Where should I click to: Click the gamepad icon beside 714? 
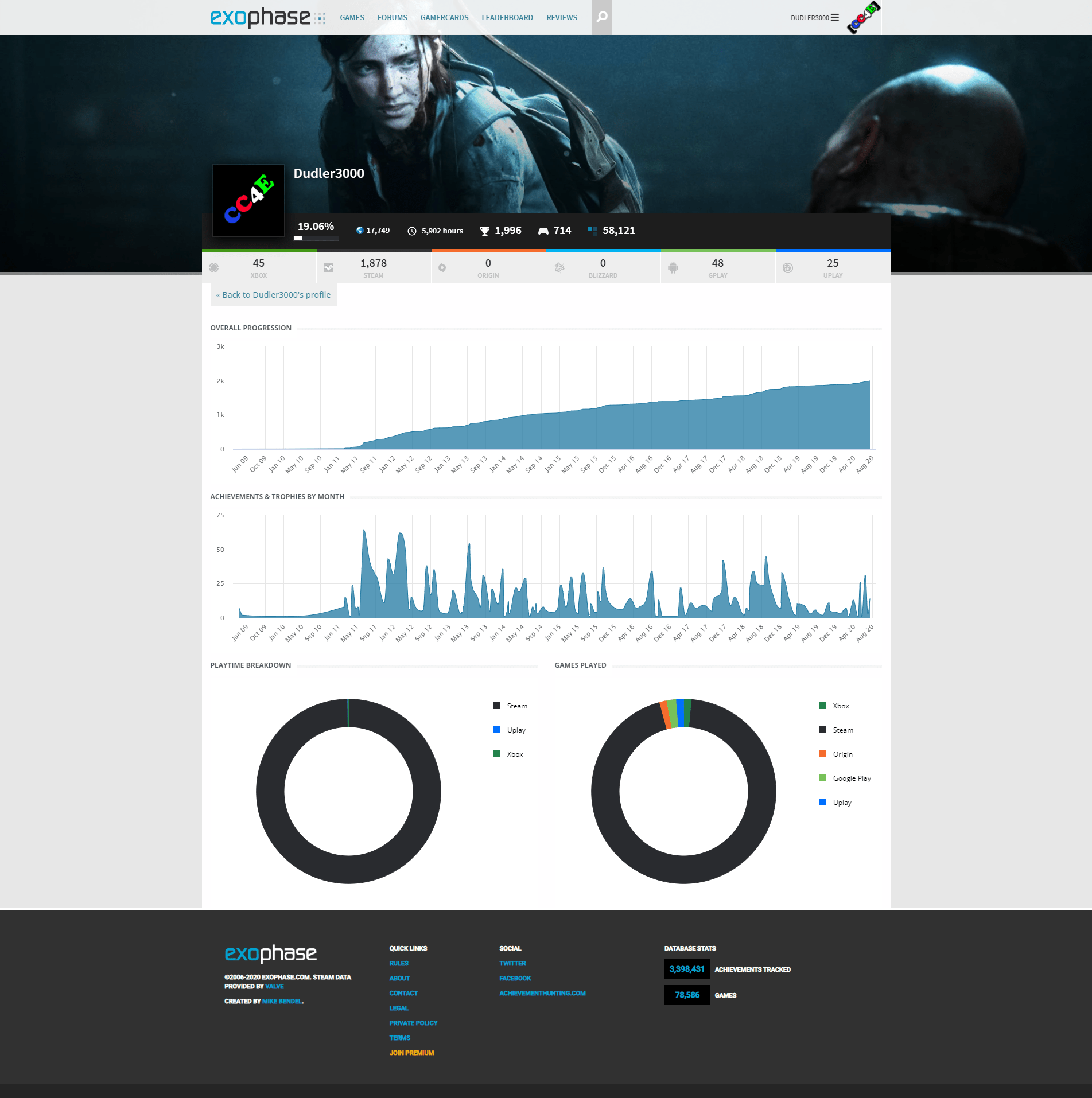(x=543, y=231)
